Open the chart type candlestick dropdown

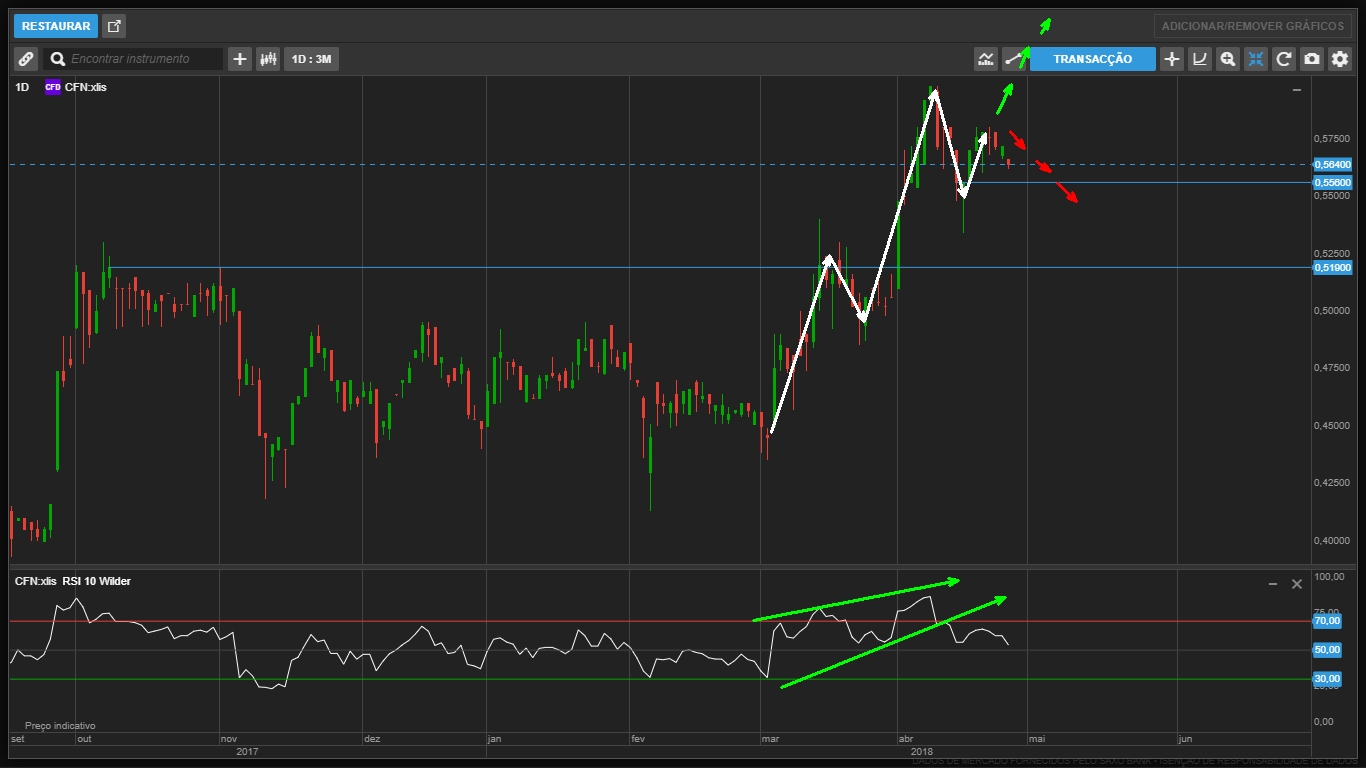click(x=268, y=59)
